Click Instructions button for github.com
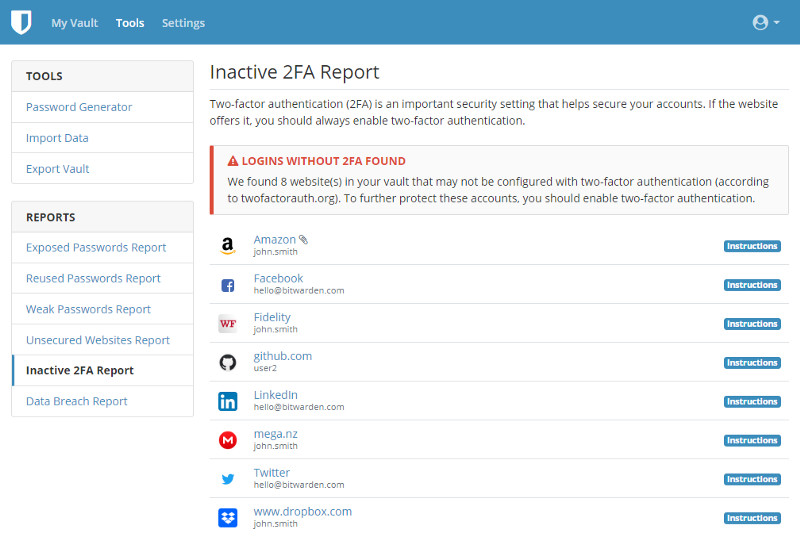Image resolution: width=800 pixels, height=540 pixels. pyautogui.click(x=752, y=363)
